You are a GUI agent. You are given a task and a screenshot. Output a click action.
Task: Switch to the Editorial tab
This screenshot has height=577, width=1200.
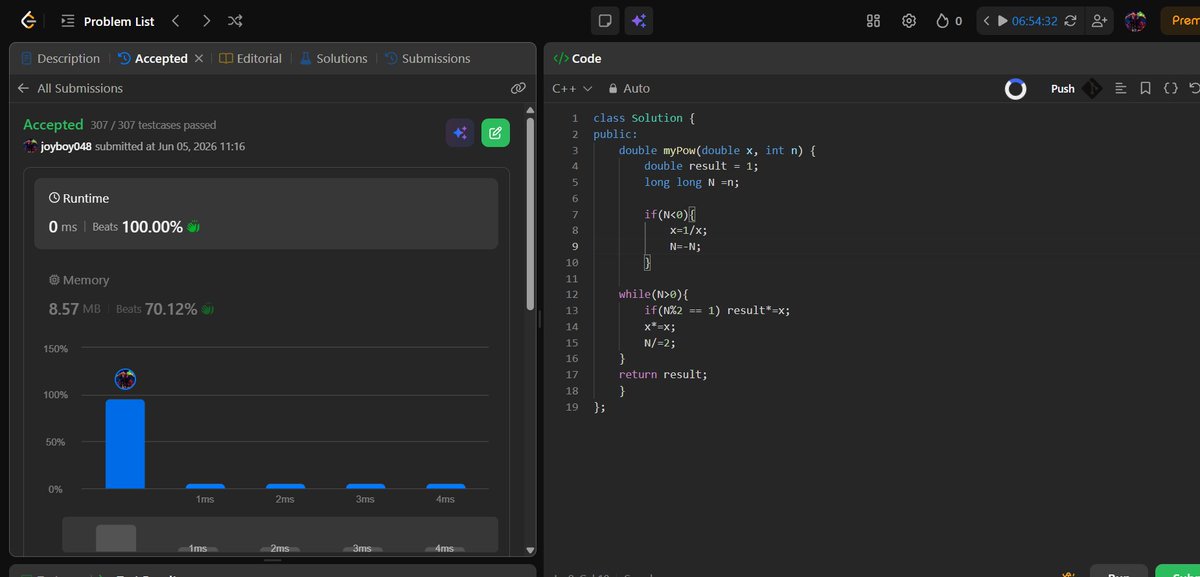pos(250,58)
